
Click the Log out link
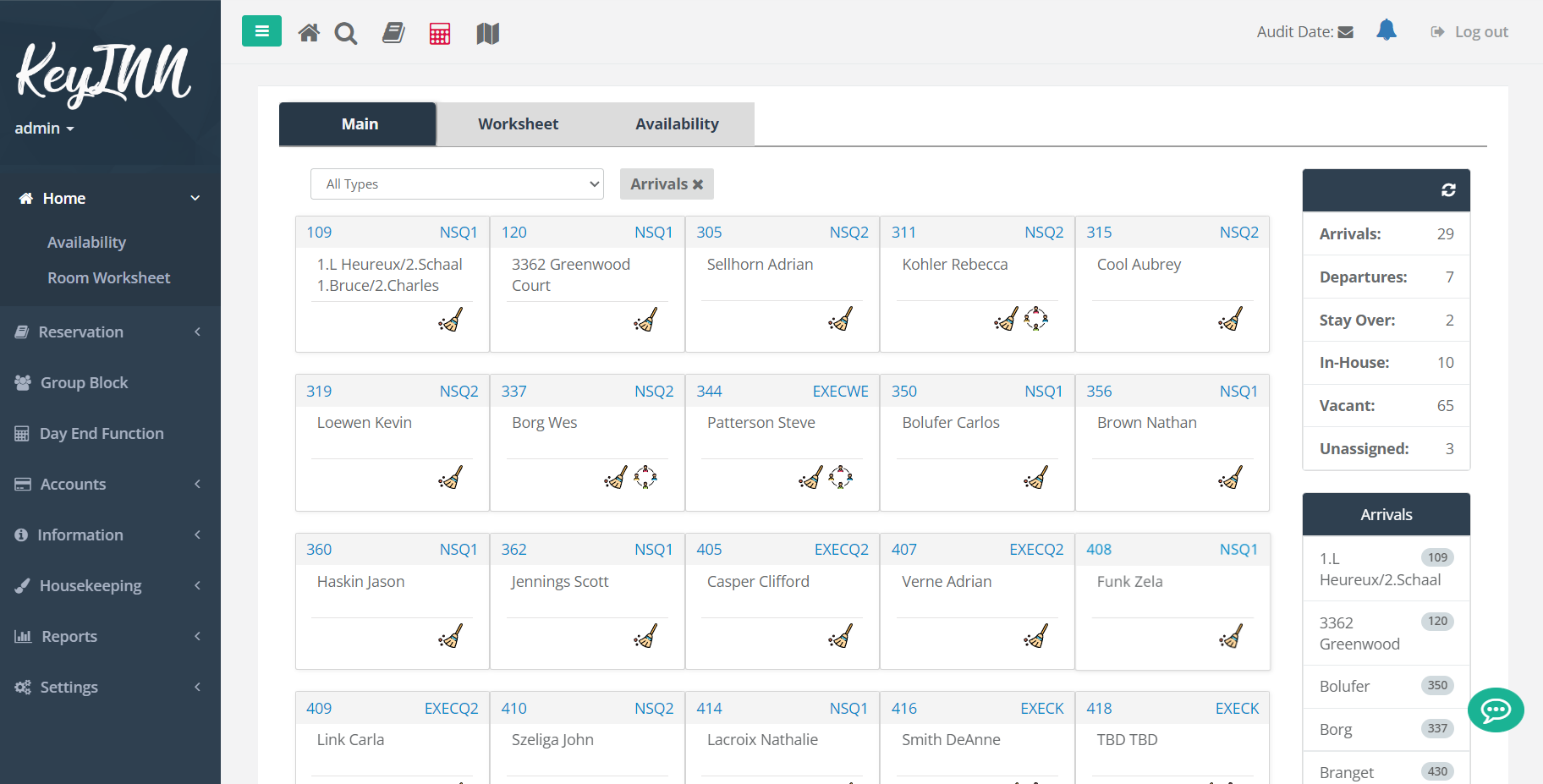coord(1470,32)
